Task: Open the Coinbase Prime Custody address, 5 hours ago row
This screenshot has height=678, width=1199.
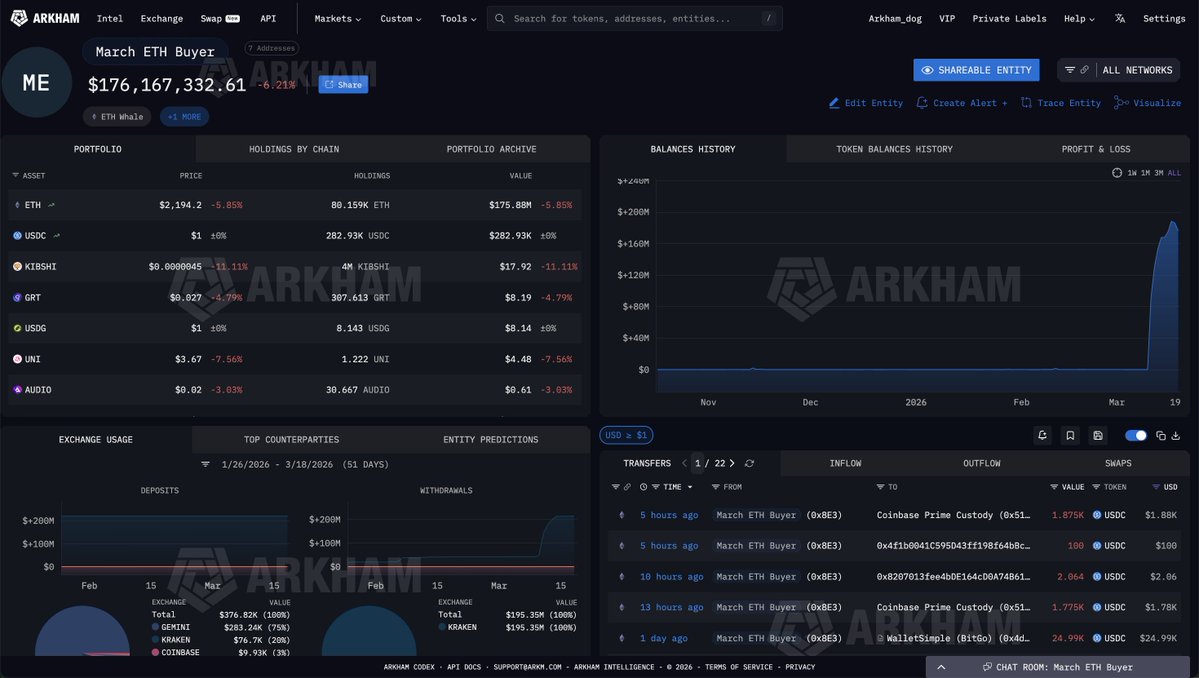Action: pyautogui.click(x=953, y=515)
